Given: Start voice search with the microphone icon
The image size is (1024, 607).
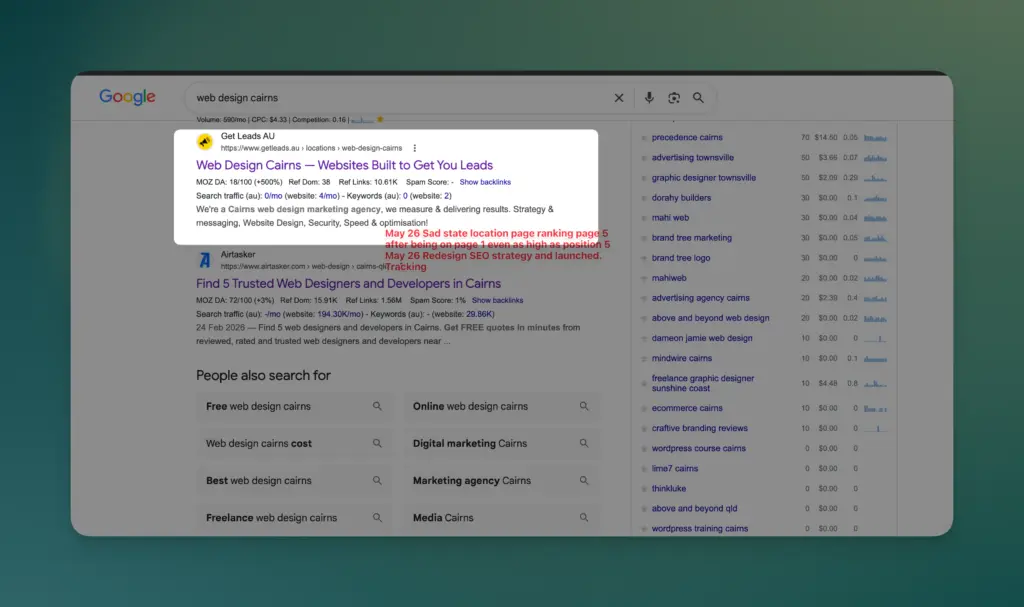Looking at the screenshot, I should click(649, 97).
